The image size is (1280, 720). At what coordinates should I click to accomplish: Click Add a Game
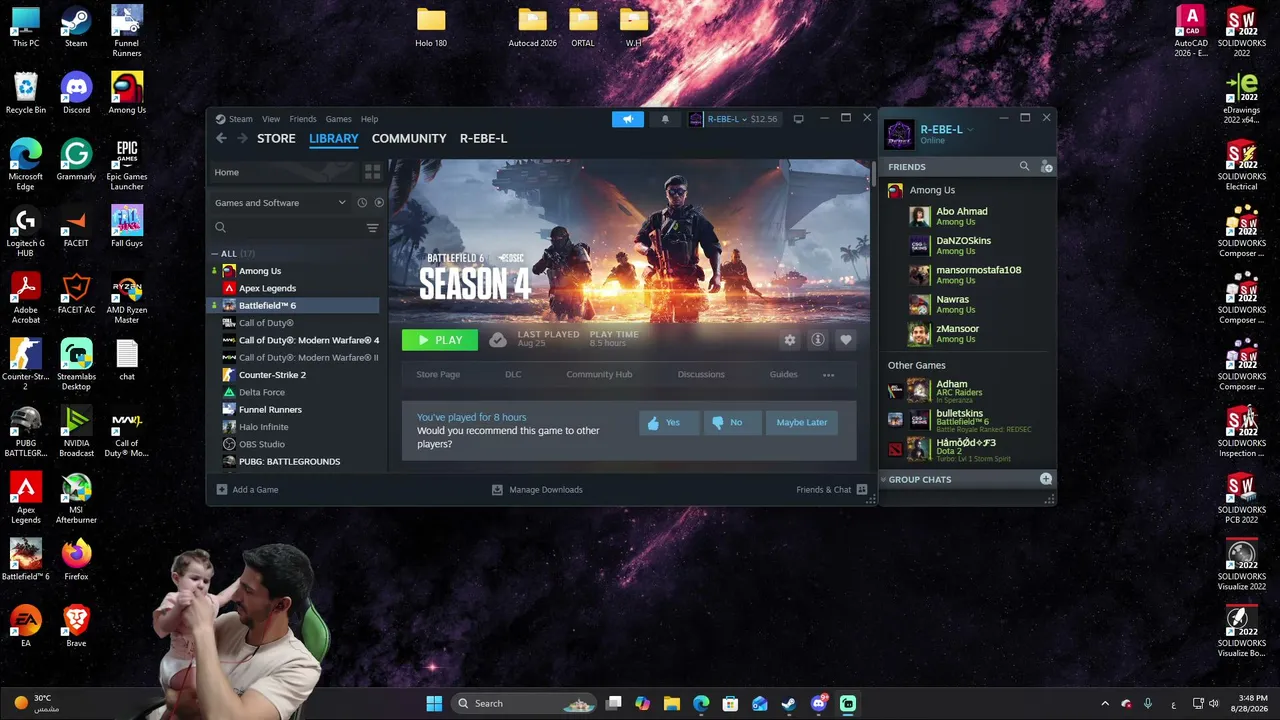pos(247,490)
